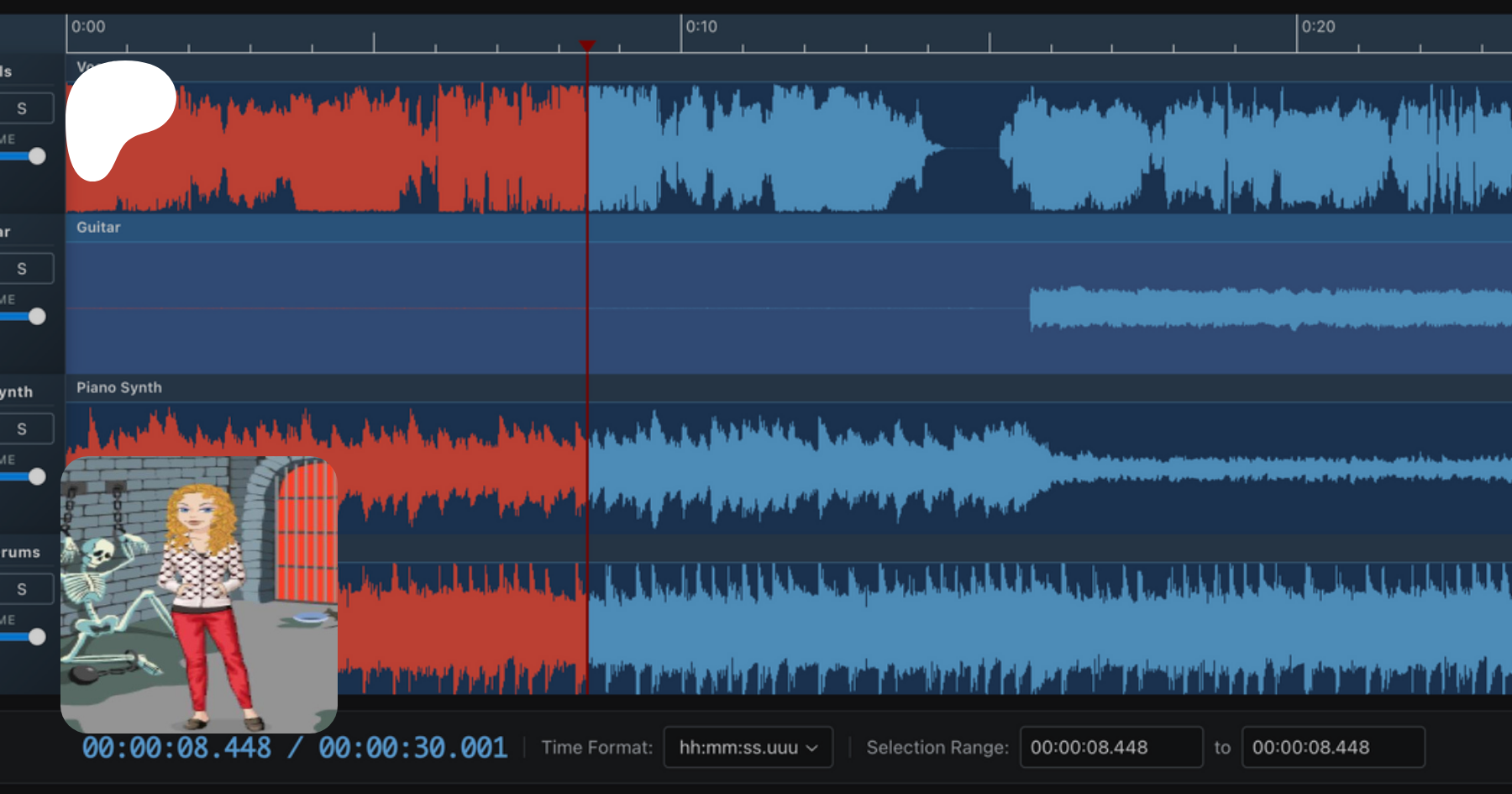Select the Piano Synth track label header
Screen dimensions: 1512x794
(119, 388)
